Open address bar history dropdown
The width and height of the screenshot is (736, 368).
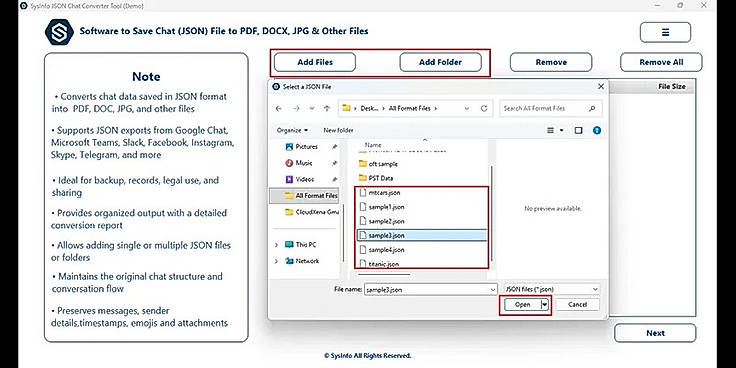pyautogui.click(x=467, y=108)
